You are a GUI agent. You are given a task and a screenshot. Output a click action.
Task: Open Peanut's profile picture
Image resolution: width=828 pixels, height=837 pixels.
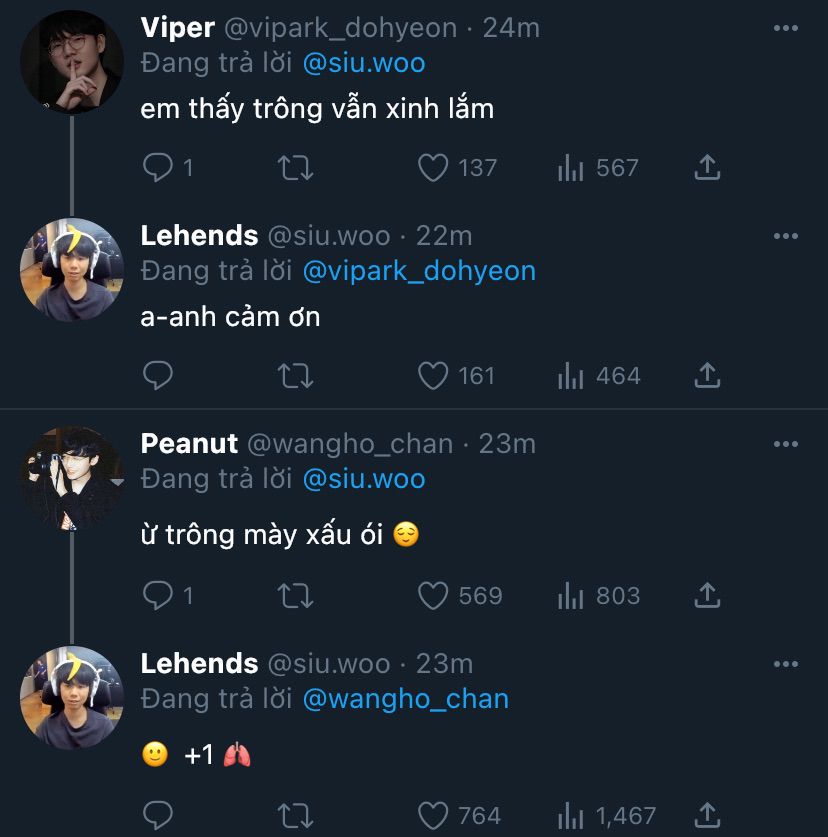coord(71,478)
